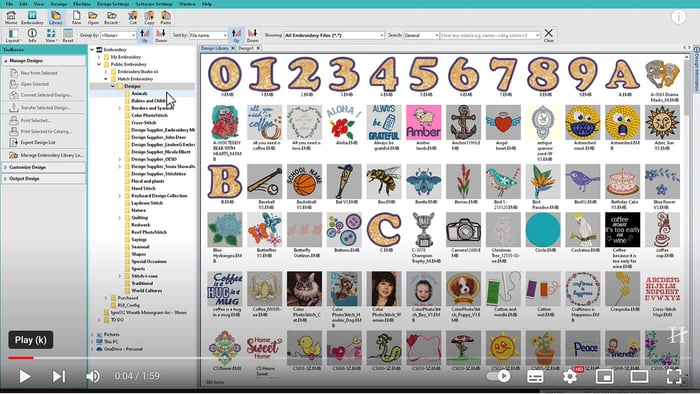Click the Cut toolbar icon
Viewport: 700px width, 394px height.
(133, 17)
